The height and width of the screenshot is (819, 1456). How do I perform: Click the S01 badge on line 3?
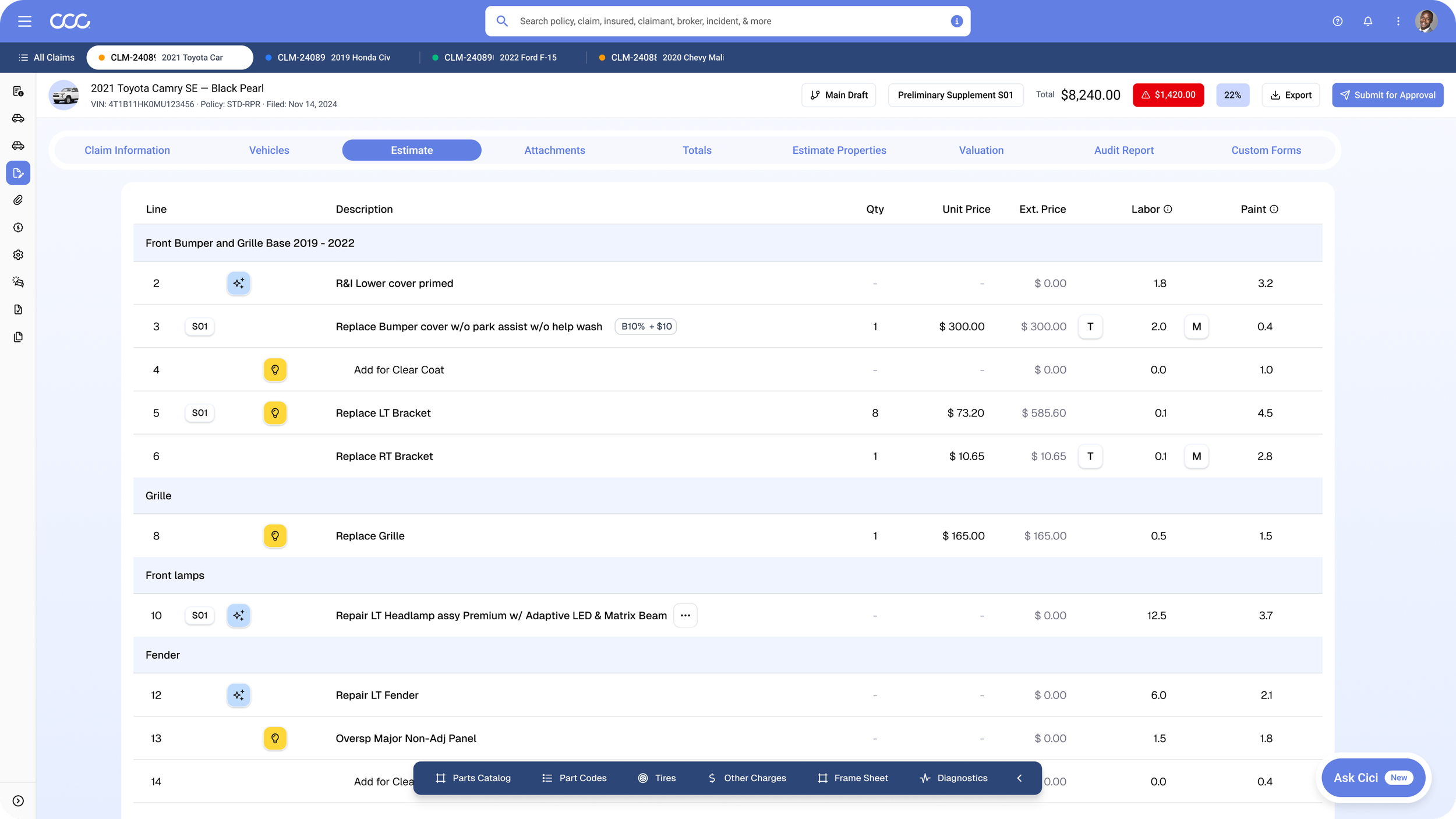pos(200,327)
